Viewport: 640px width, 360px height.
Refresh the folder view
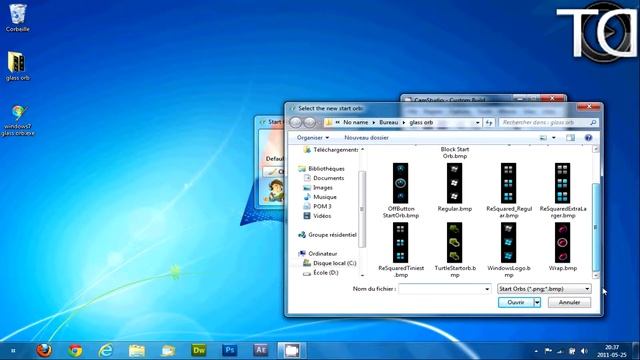click(x=489, y=122)
